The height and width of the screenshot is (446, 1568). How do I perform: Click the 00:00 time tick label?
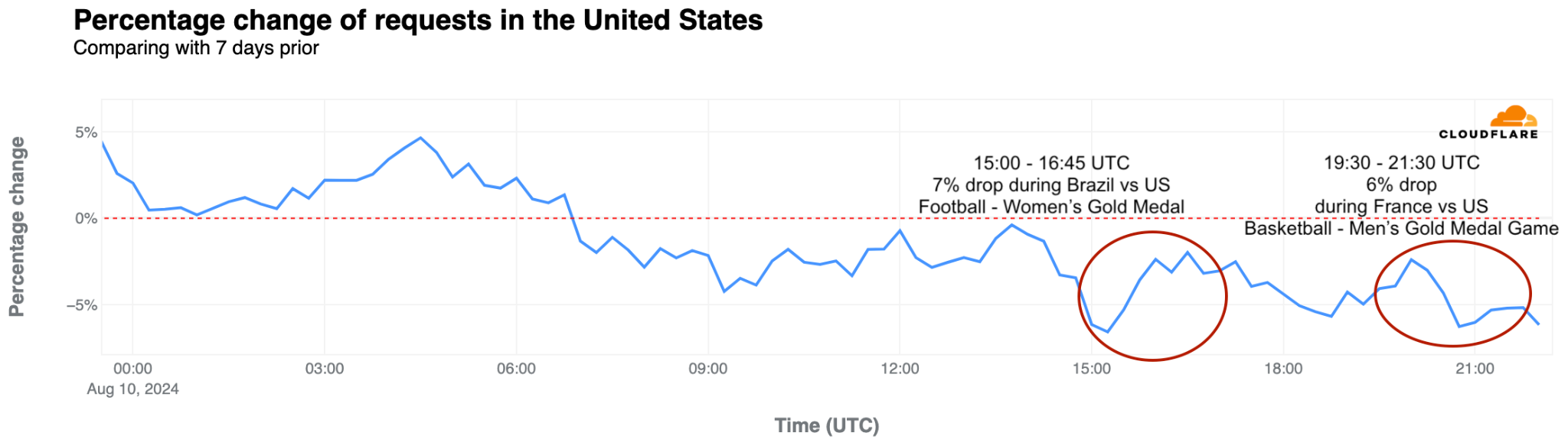click(133, 369)
